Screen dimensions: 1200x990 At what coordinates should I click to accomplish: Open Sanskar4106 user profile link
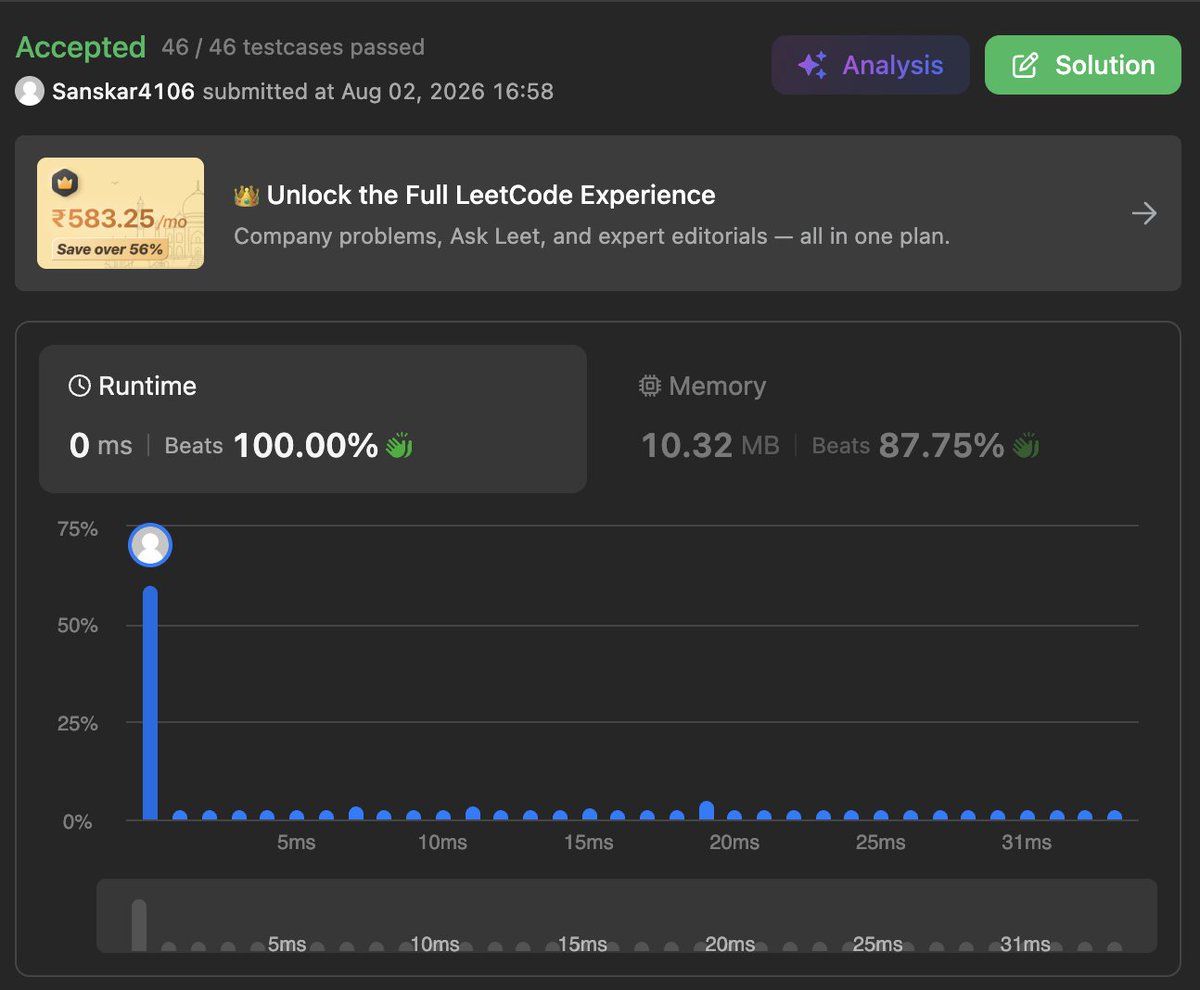(123, 92)
